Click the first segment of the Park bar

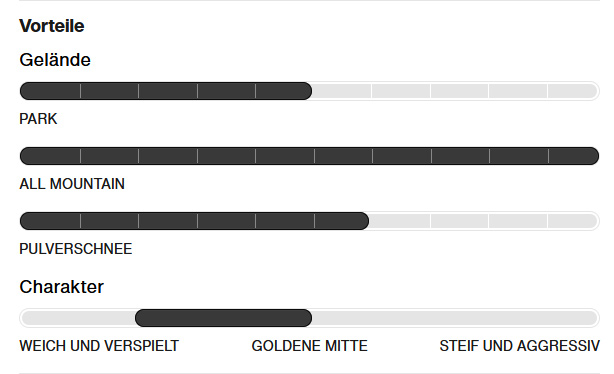[50, 91]
